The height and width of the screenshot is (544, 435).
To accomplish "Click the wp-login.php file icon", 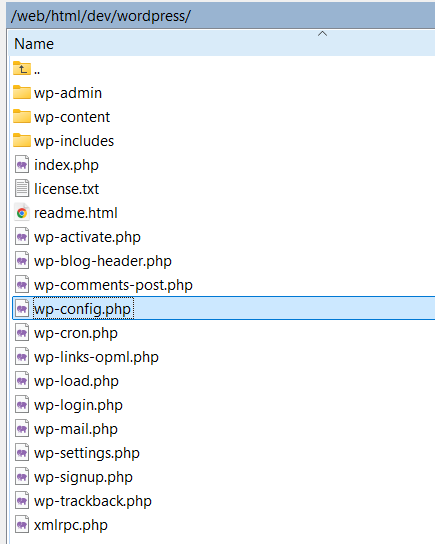I will coord(22,405).
